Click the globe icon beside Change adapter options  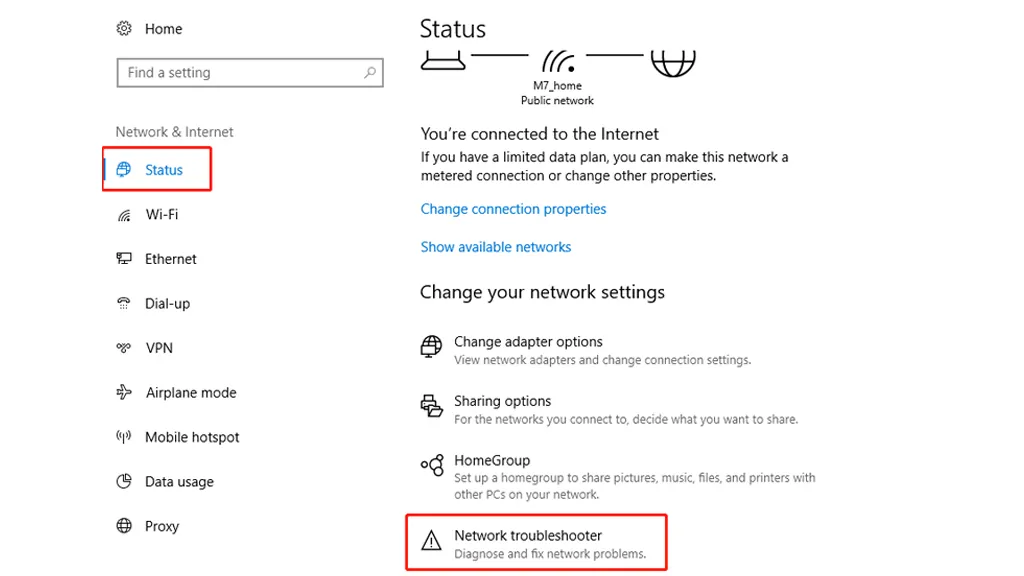(x=431, y=347)
